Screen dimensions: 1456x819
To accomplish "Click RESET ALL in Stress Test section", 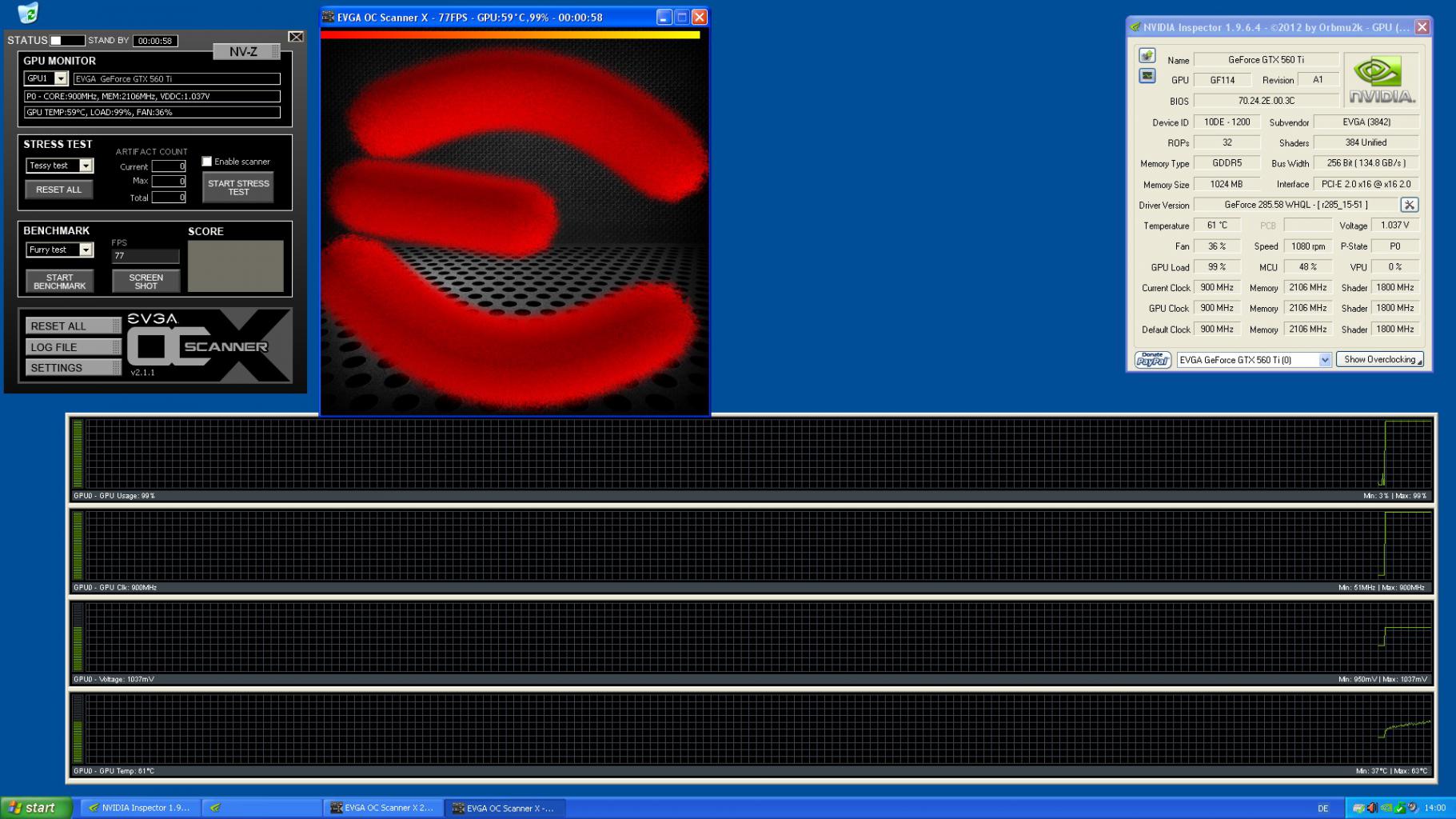I will click(58, 190).
